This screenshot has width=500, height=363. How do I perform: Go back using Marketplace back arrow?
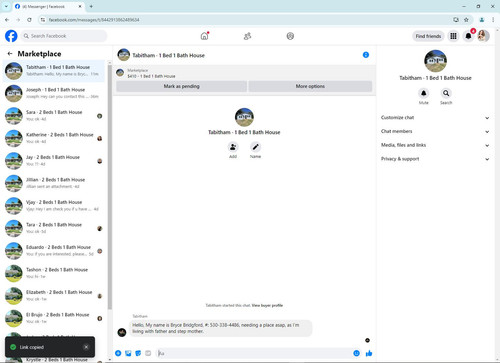10,54
